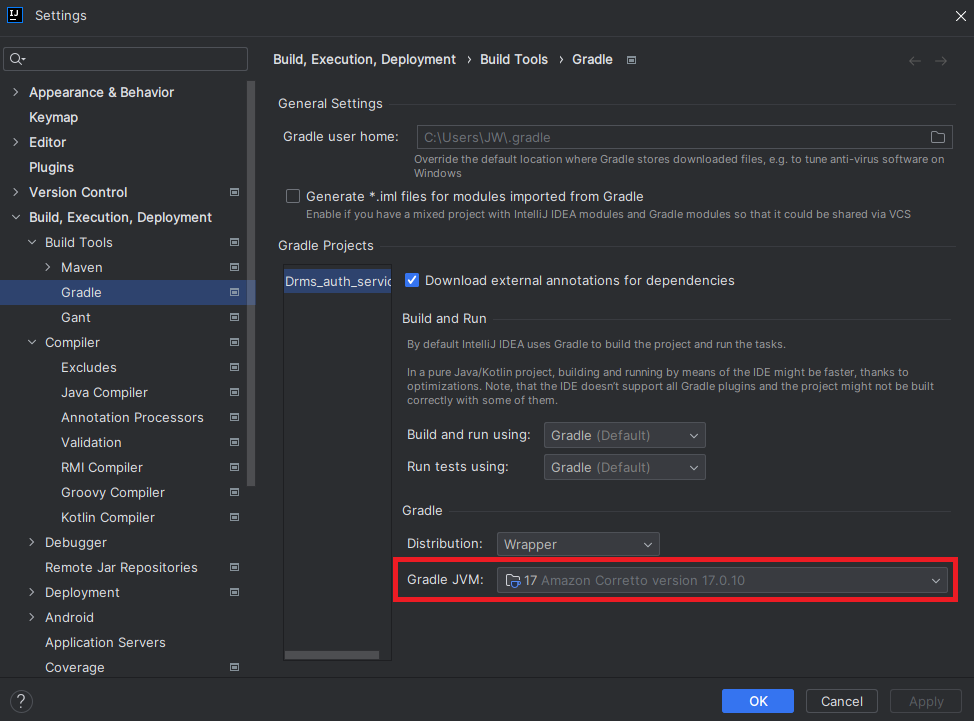Click the settings tree vertical scrollbar
974x721 pixels.
[251, 283]
